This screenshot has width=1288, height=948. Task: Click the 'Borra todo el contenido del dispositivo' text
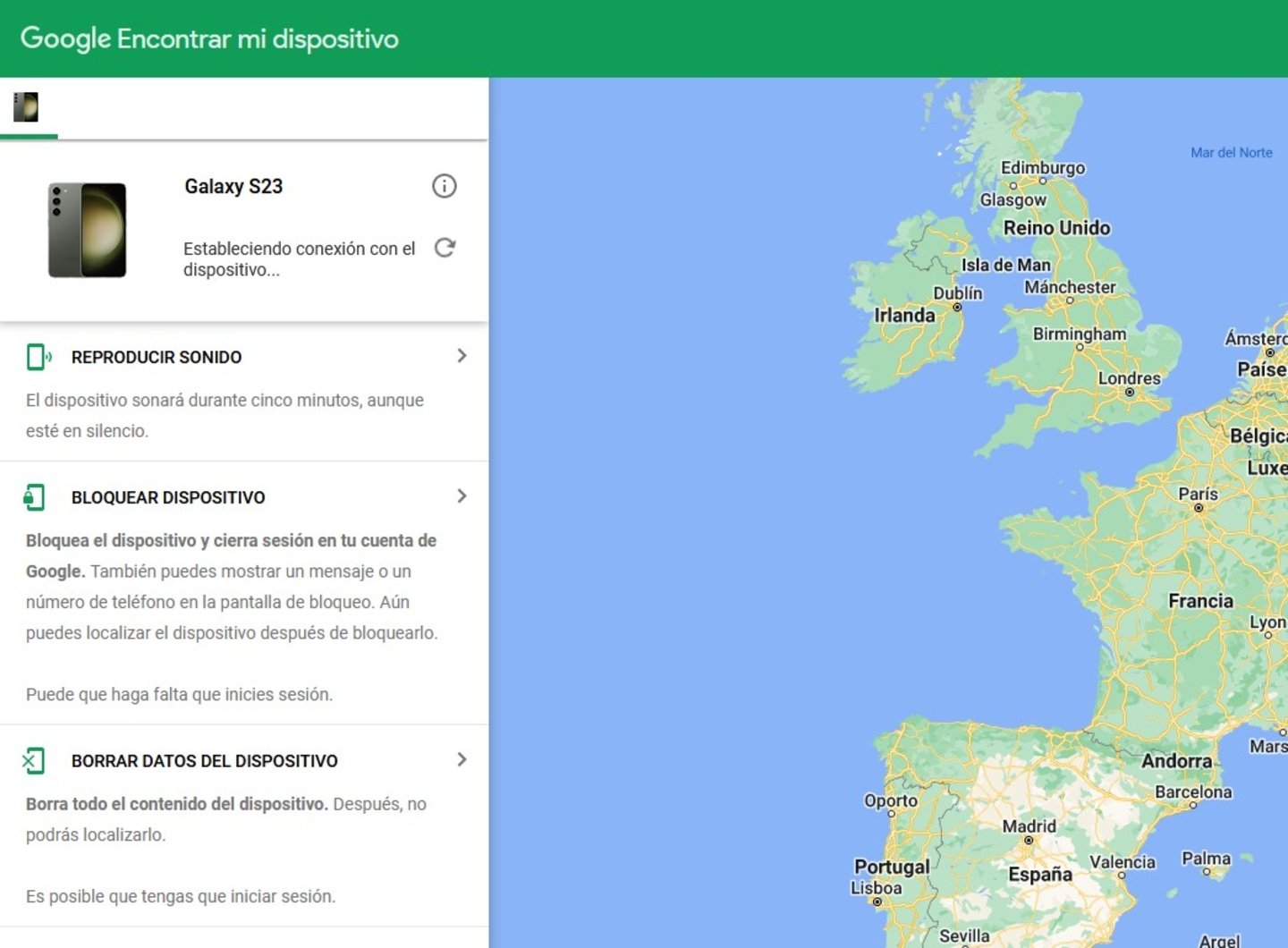[x=177, y=804]
